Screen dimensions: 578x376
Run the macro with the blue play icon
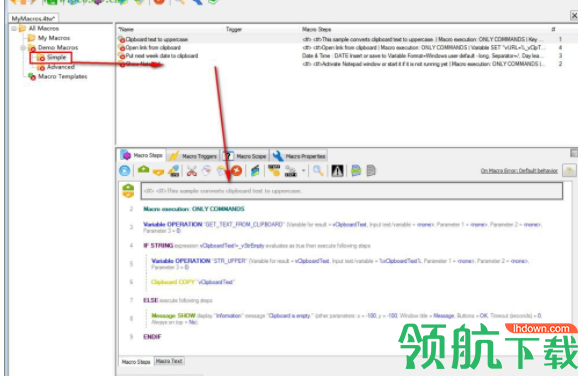125,171
